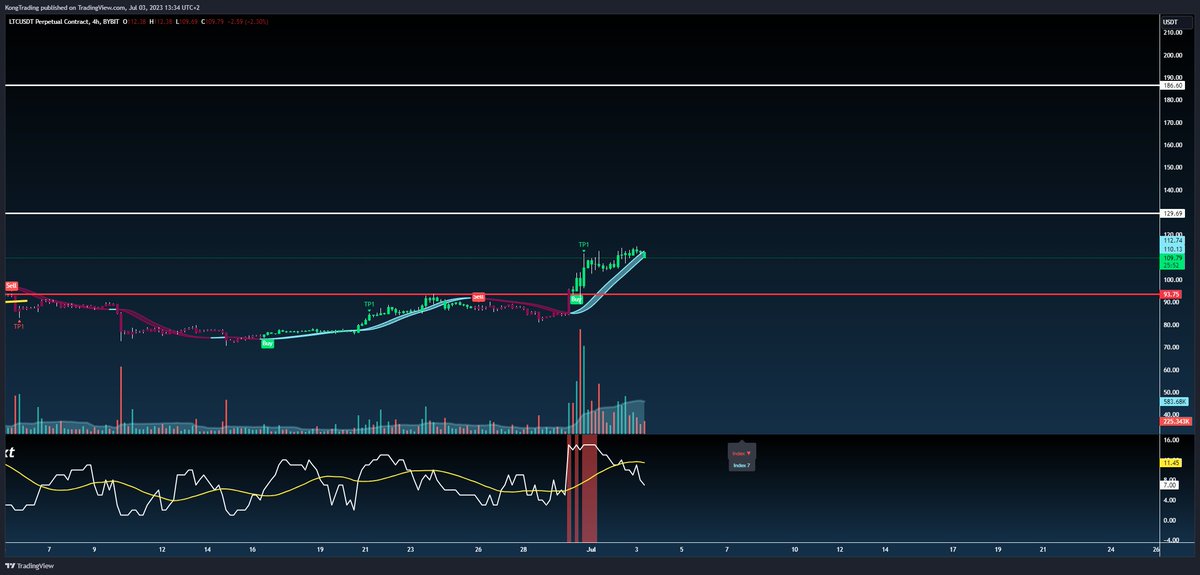Select the 129.69 price level label
This screenshot has width=1200, height=575.
pyautogui.click(x=1172, y=214)
